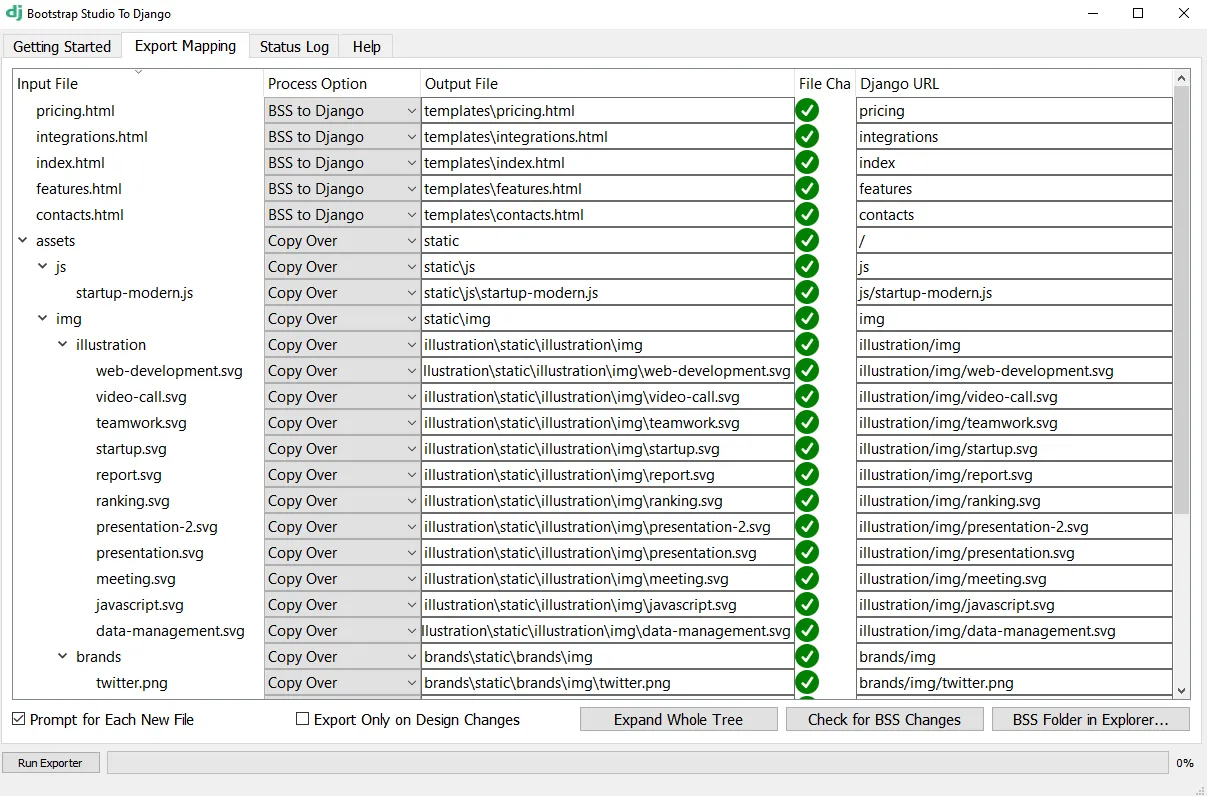The image size is (1207, 796).
Task: Open Process Option dropdown for contacts.html
Action: tap(342, 214)
